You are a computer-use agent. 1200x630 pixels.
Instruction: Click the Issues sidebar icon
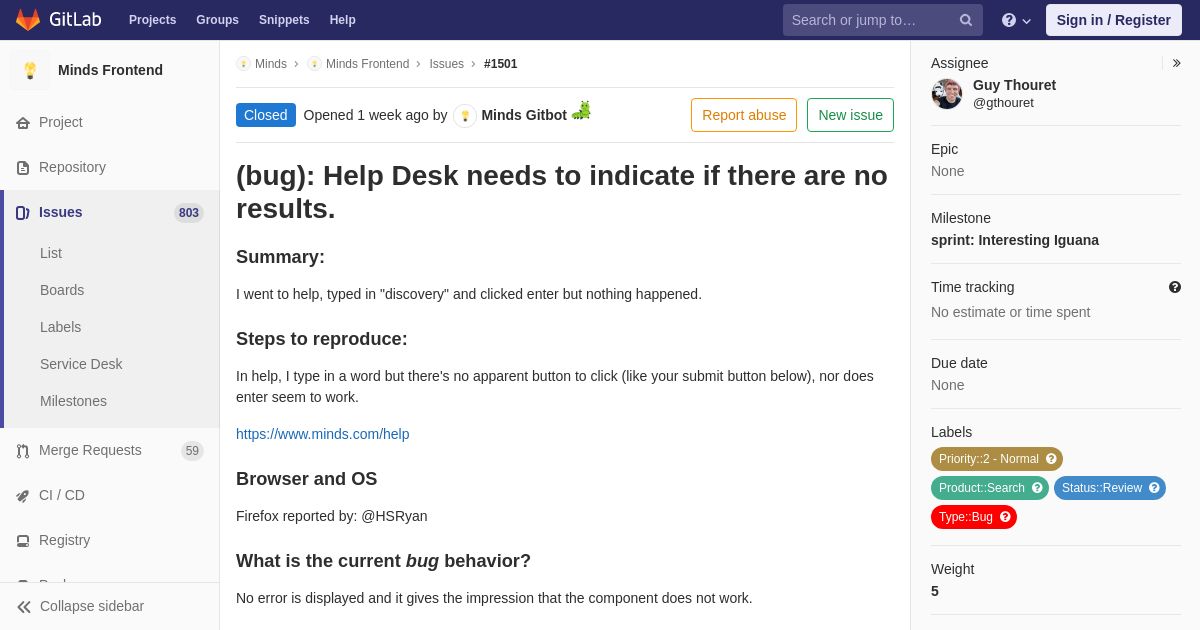(x=23, y=213)
